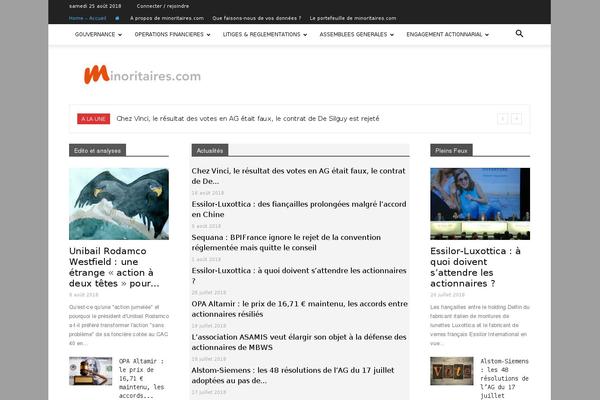Open the Pleins Feux Alstom-Siemens article link
Screen dimensions: 600x400
tap(504, 378)
